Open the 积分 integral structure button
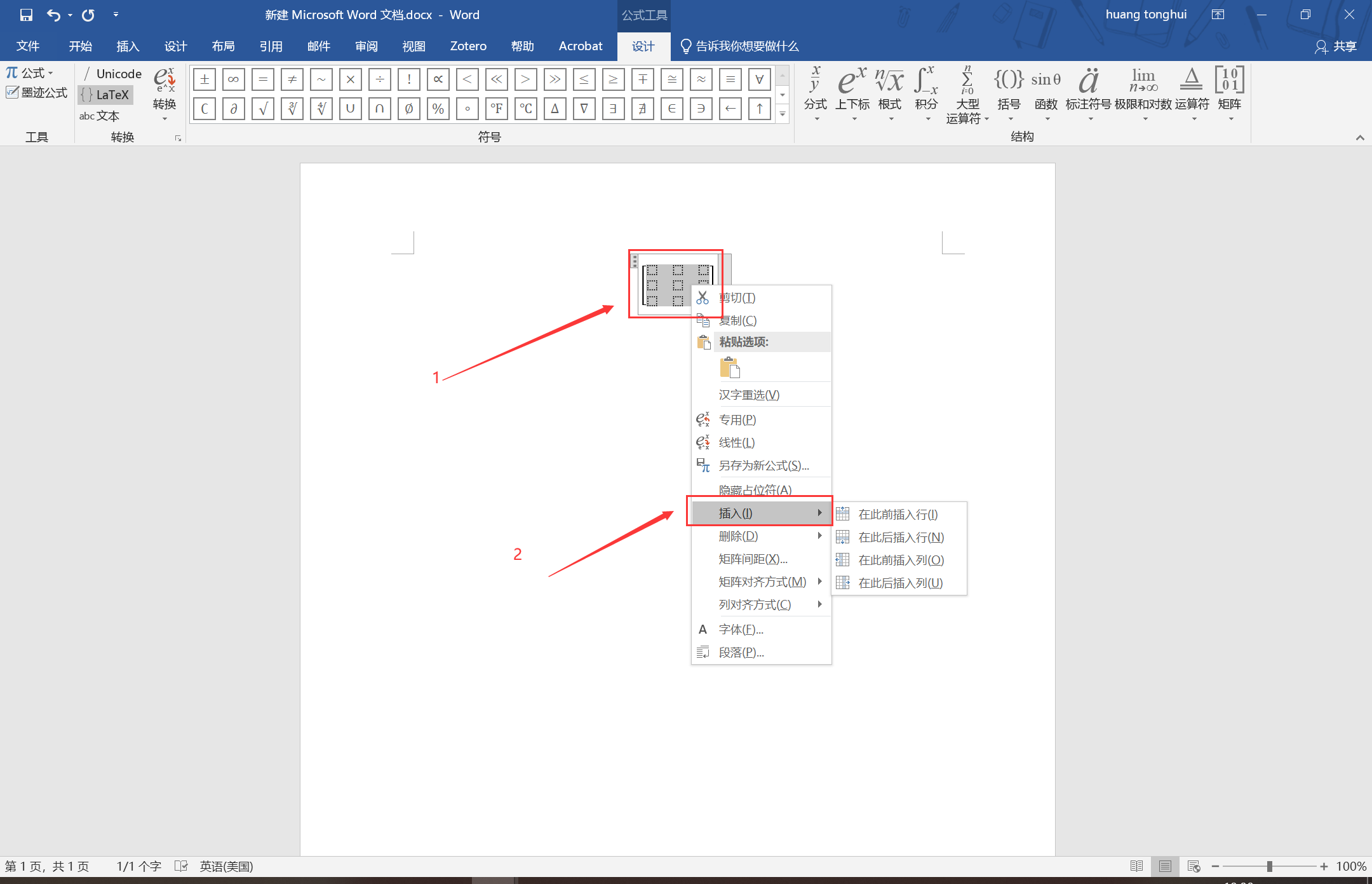This screenshot has height=884, width=1372. (926, 92)
